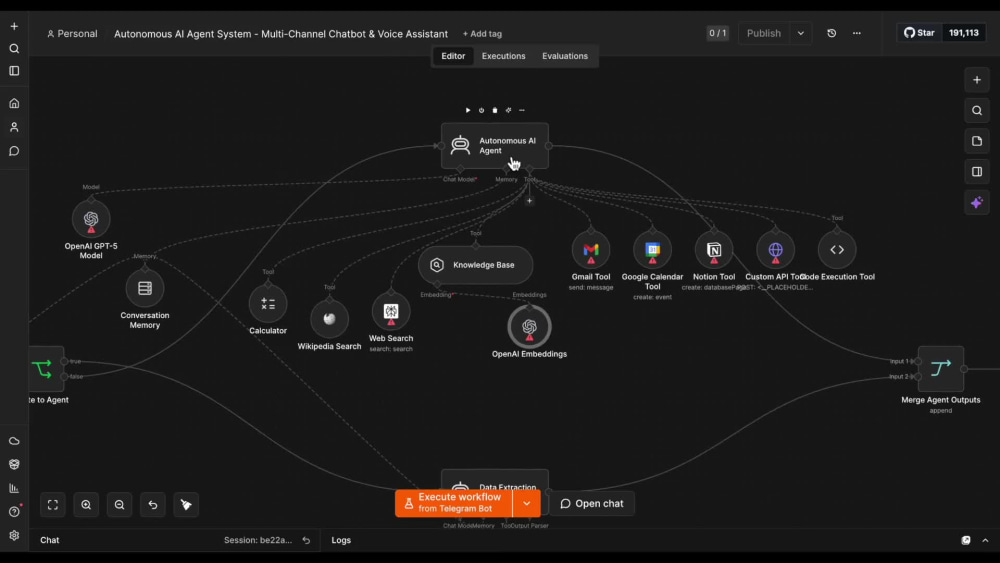This screenshot has height=563, width=1000.
Task: Select the Wikipedia Search node
Action: pos(329,319)
